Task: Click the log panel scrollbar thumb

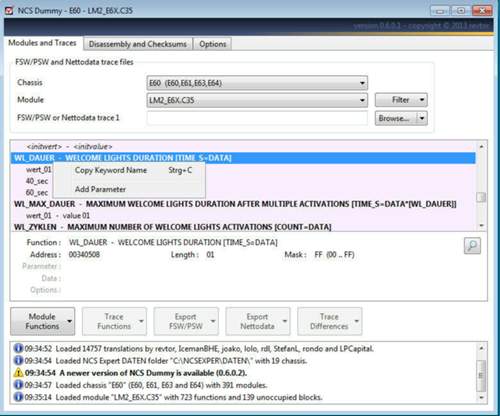Action: coord(481,375)
